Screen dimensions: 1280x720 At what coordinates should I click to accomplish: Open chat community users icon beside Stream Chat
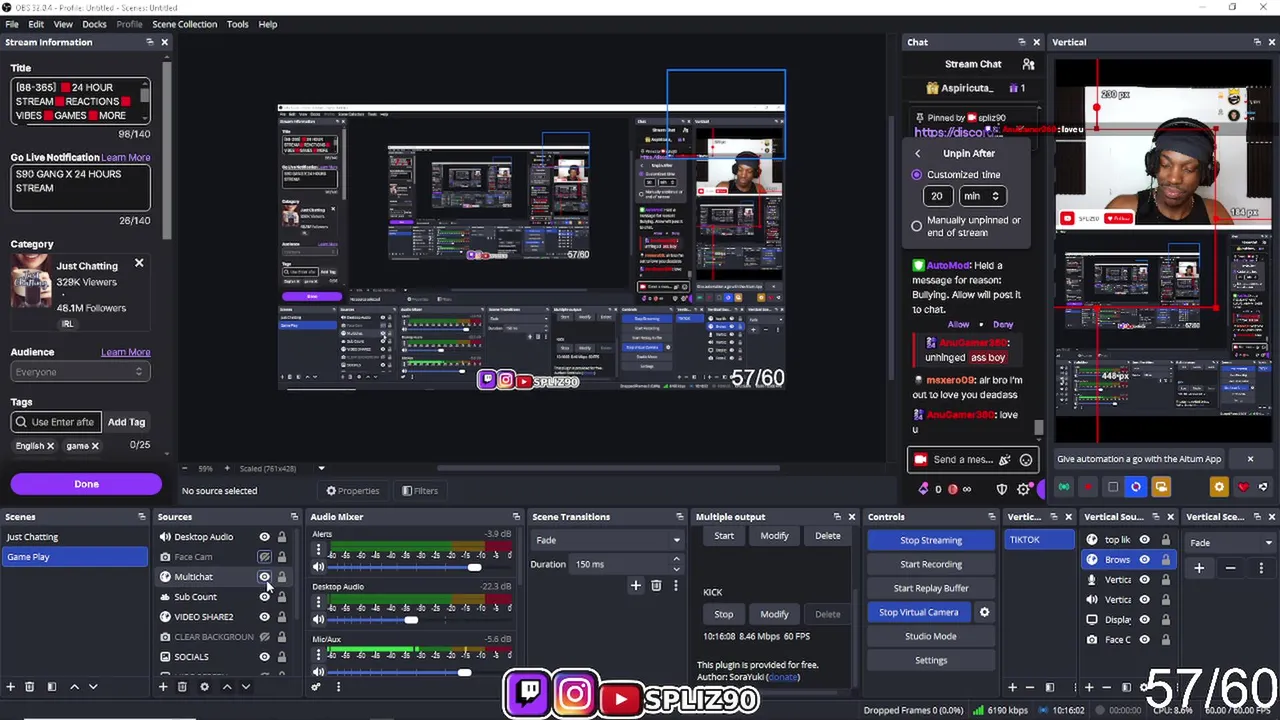tap(1028, 64)
